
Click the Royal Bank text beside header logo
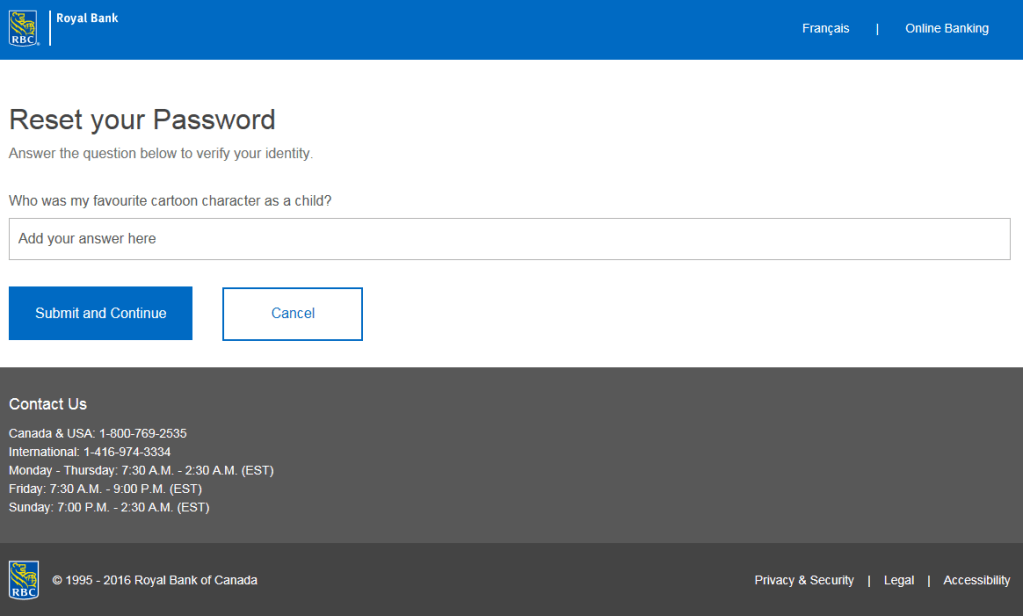pos(87,18)
